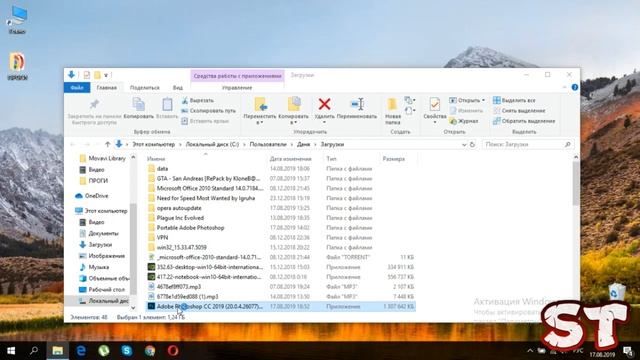Open the ПРОГИ desktop shortcut icon
Viewport: 640px width, 360px height.
click(x=17, y=67)
